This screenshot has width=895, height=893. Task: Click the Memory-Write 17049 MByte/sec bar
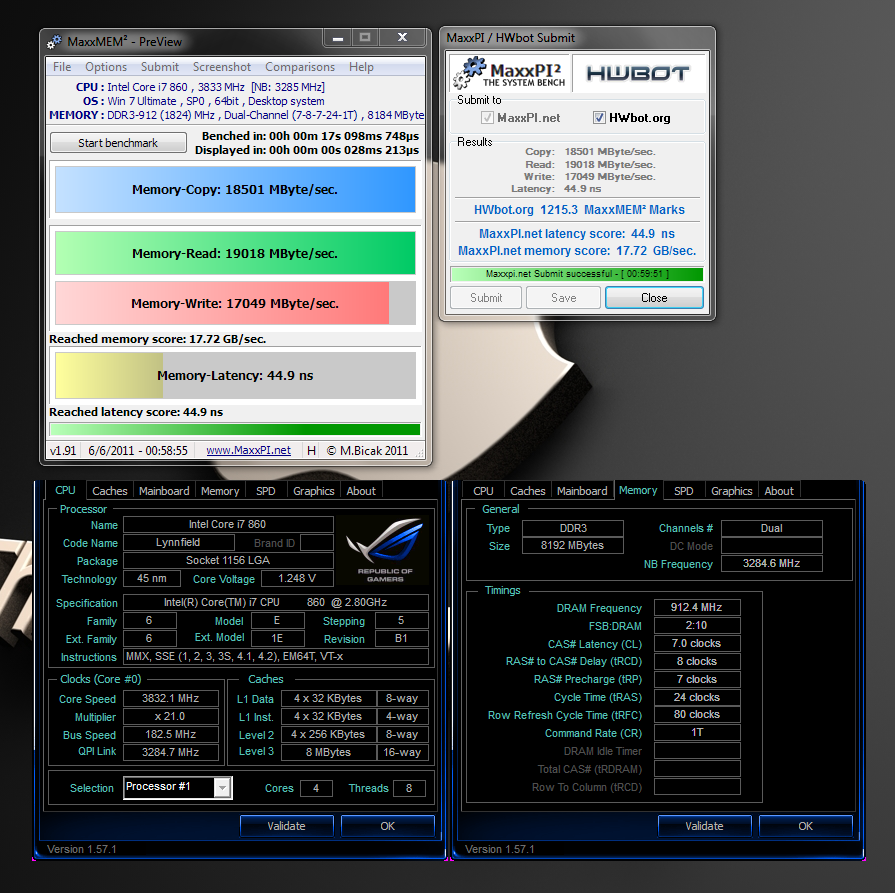click(235, 303)
